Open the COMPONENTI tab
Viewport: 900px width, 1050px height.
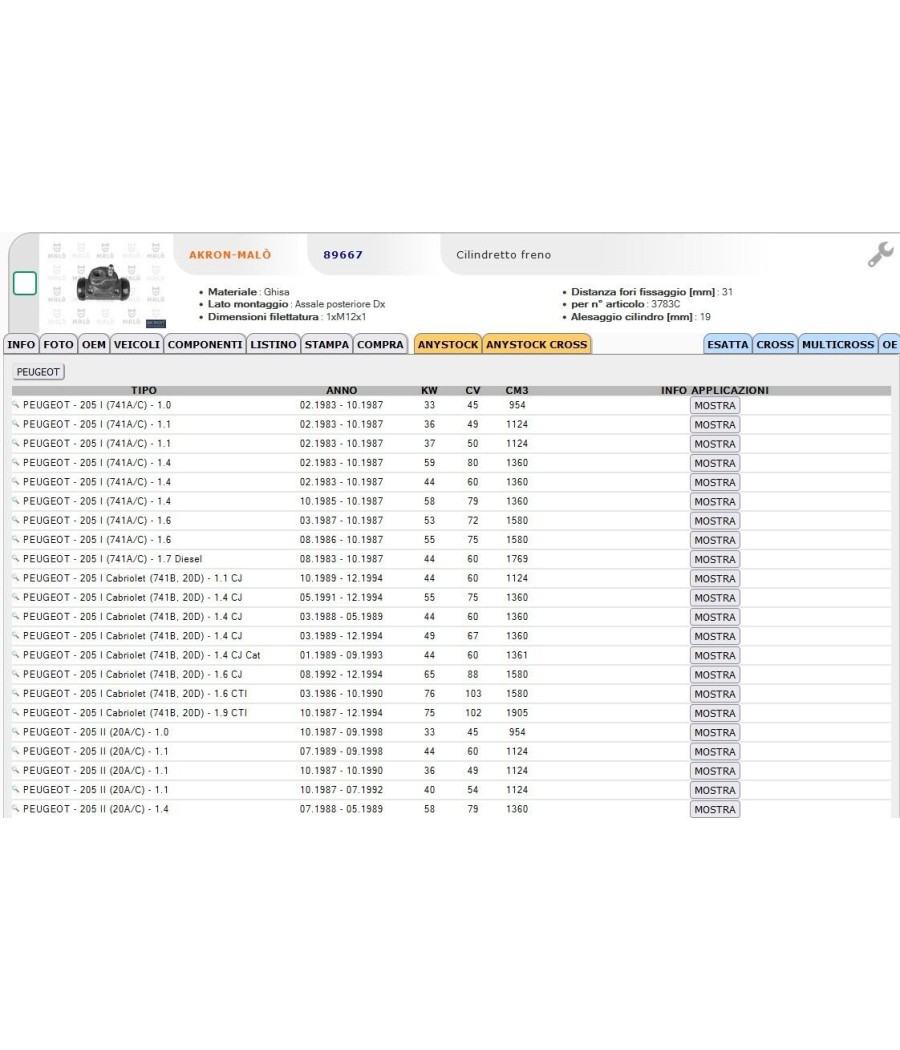pos(205,344)
